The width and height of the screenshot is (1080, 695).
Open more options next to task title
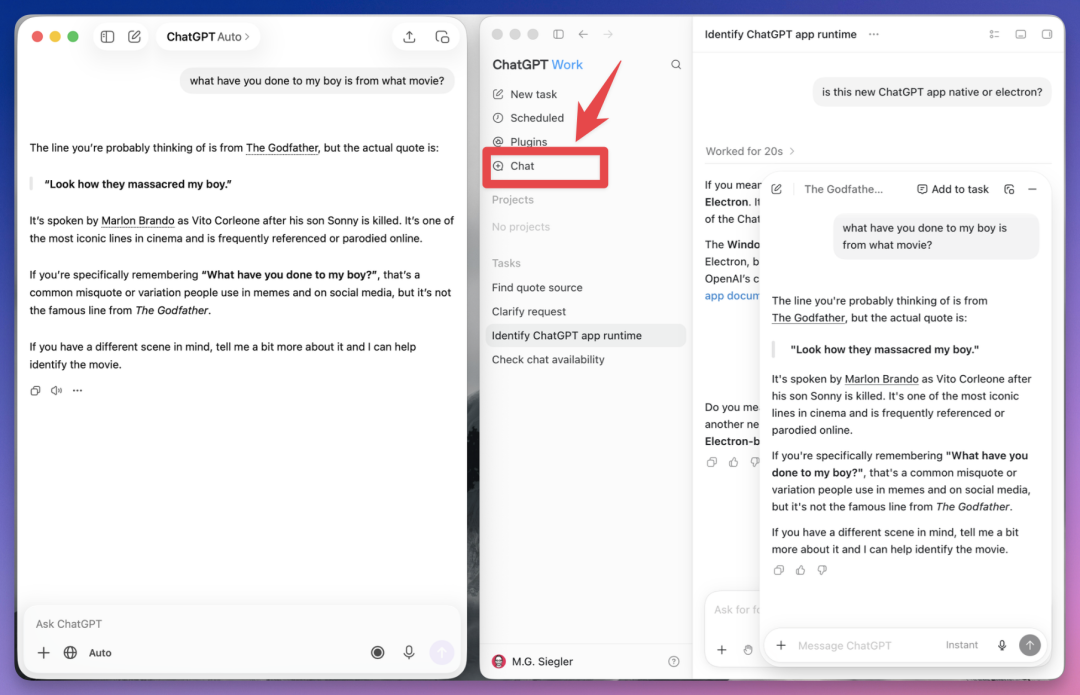click(873, 34)
